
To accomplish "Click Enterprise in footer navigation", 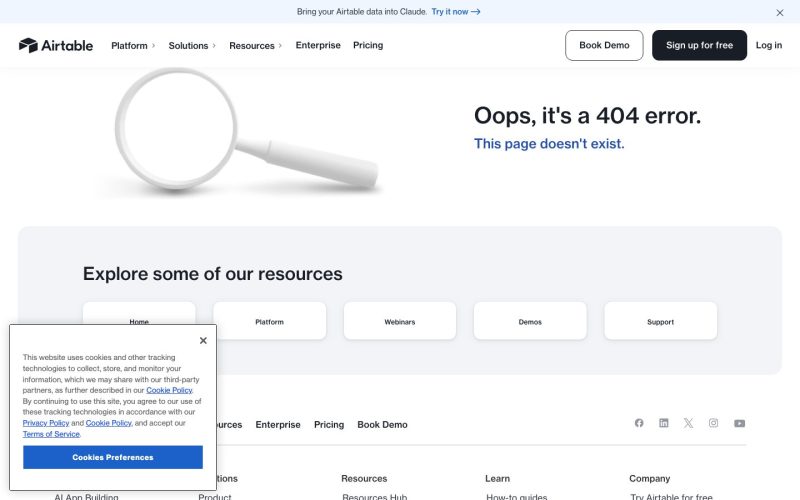I will (278, 424).
